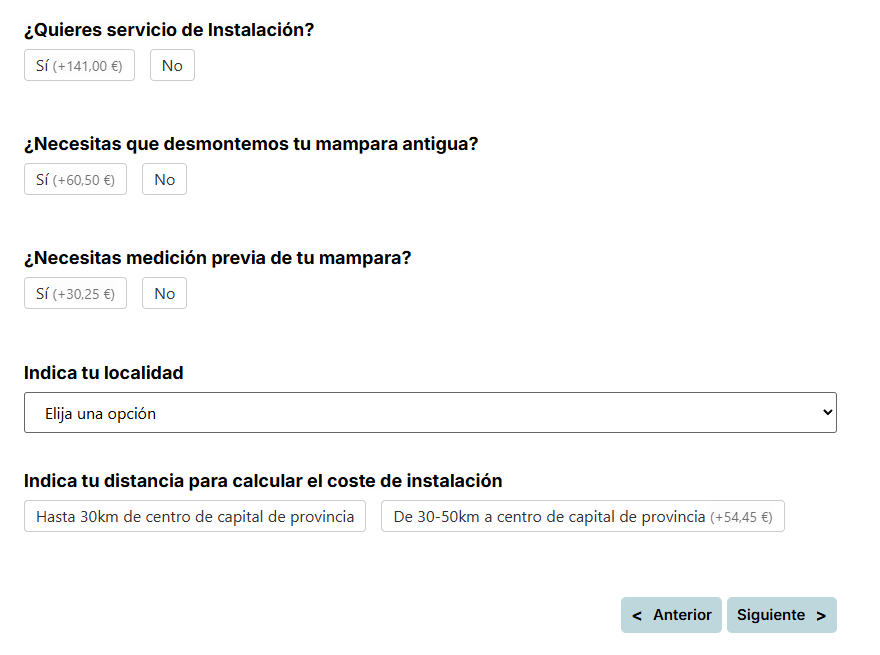
Task: Click the dropdown arrow for localidad selection
Action: pos(826,411)
